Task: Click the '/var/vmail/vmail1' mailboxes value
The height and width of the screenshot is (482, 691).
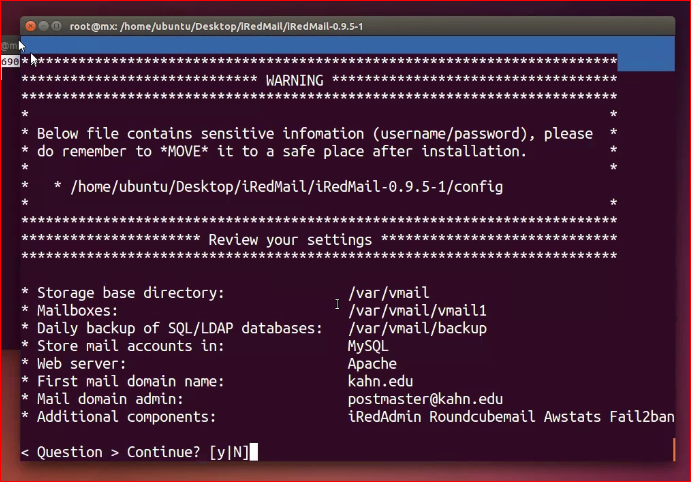Action: pyautogui.click(x=417, y=311)
